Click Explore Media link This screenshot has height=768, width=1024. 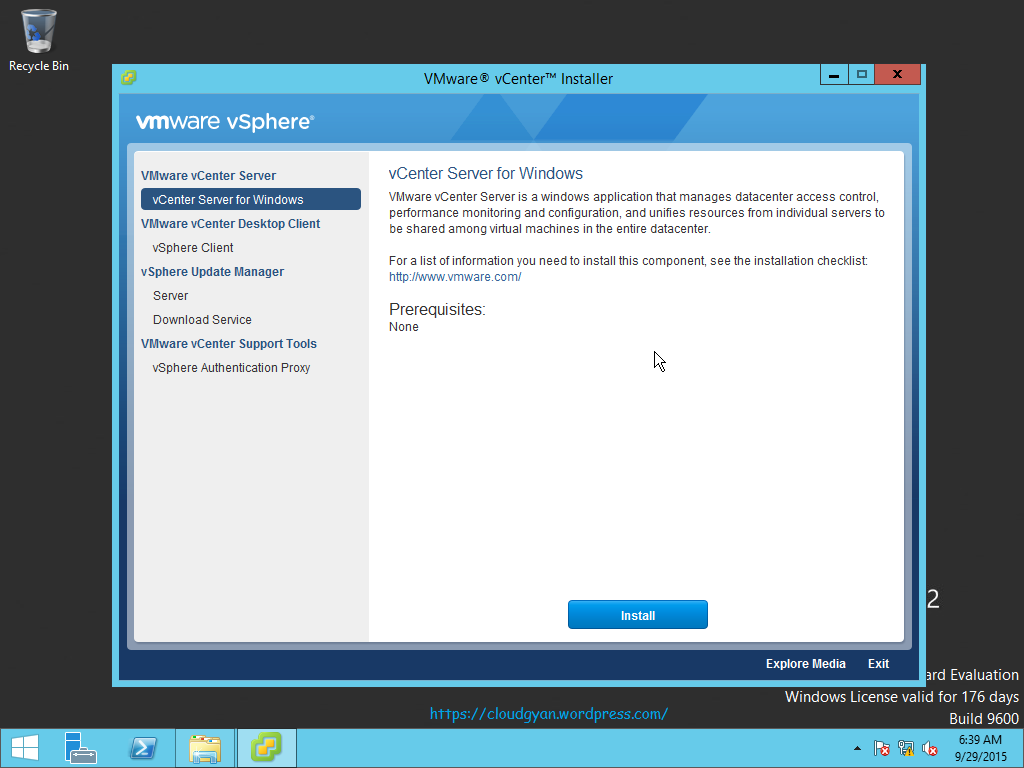pyautogui.click(x=805, y=664)
